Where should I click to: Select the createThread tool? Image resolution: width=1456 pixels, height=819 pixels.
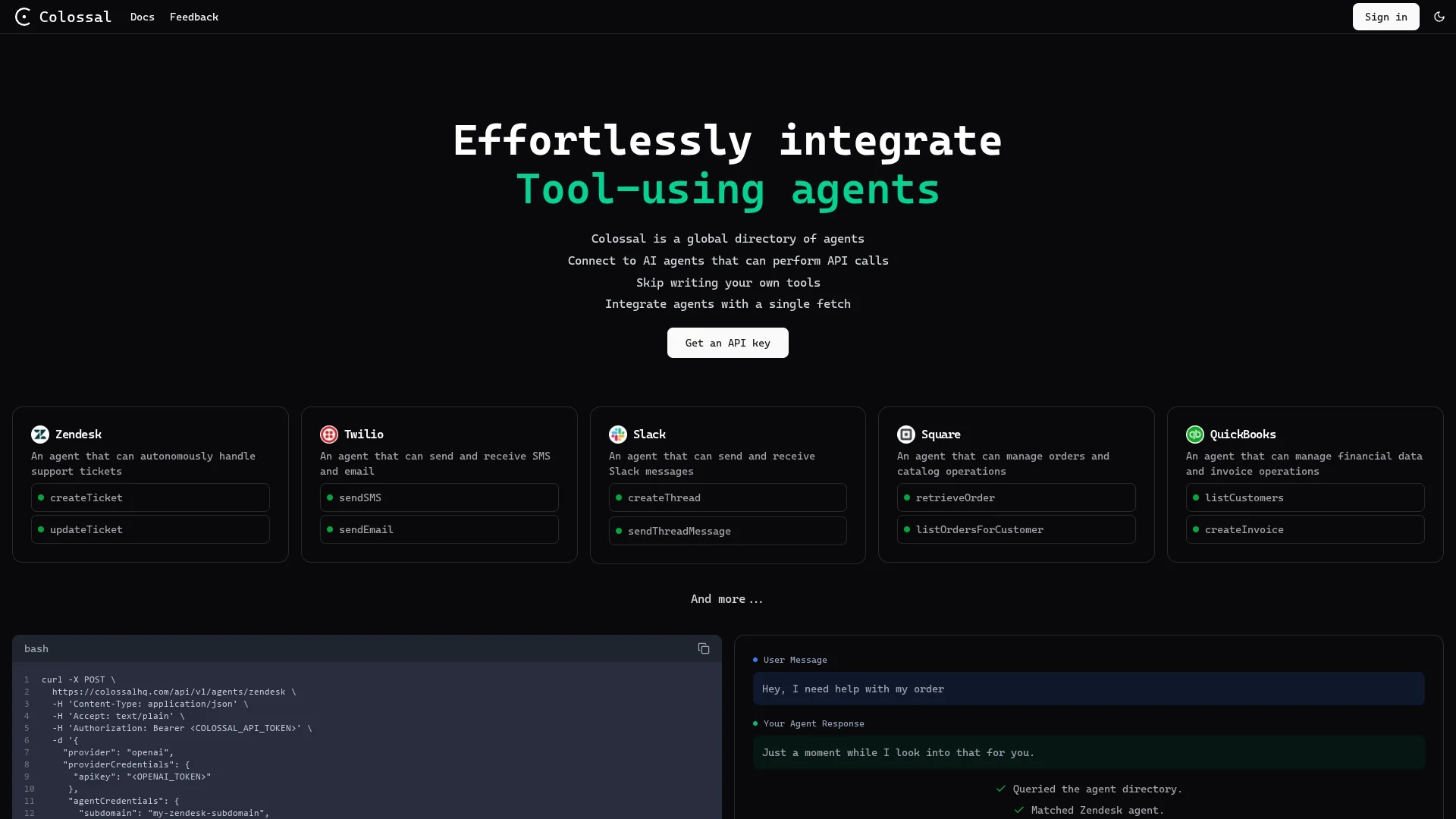tap(728, 497)
